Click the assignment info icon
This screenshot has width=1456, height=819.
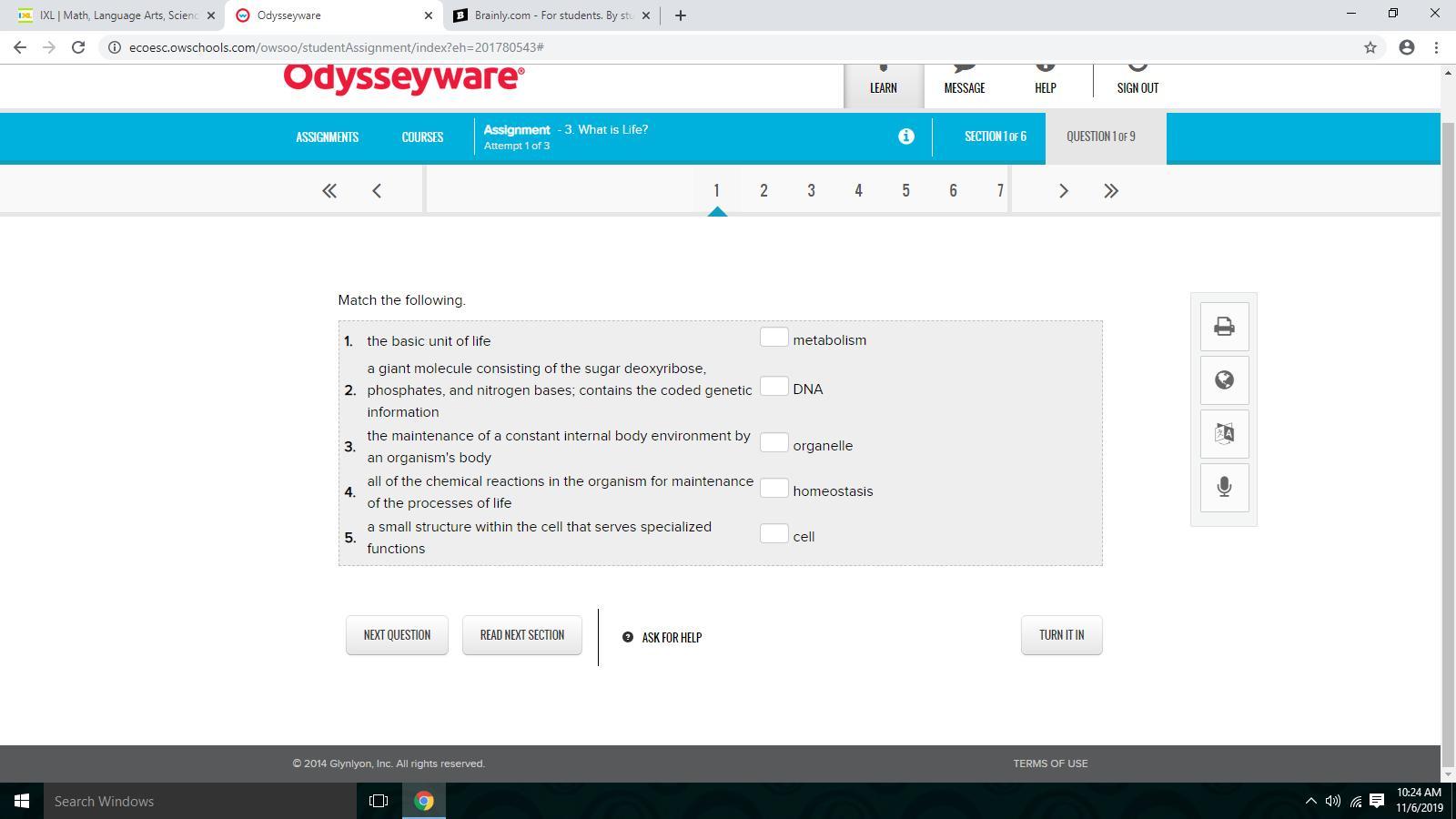(x=906, y=136)
